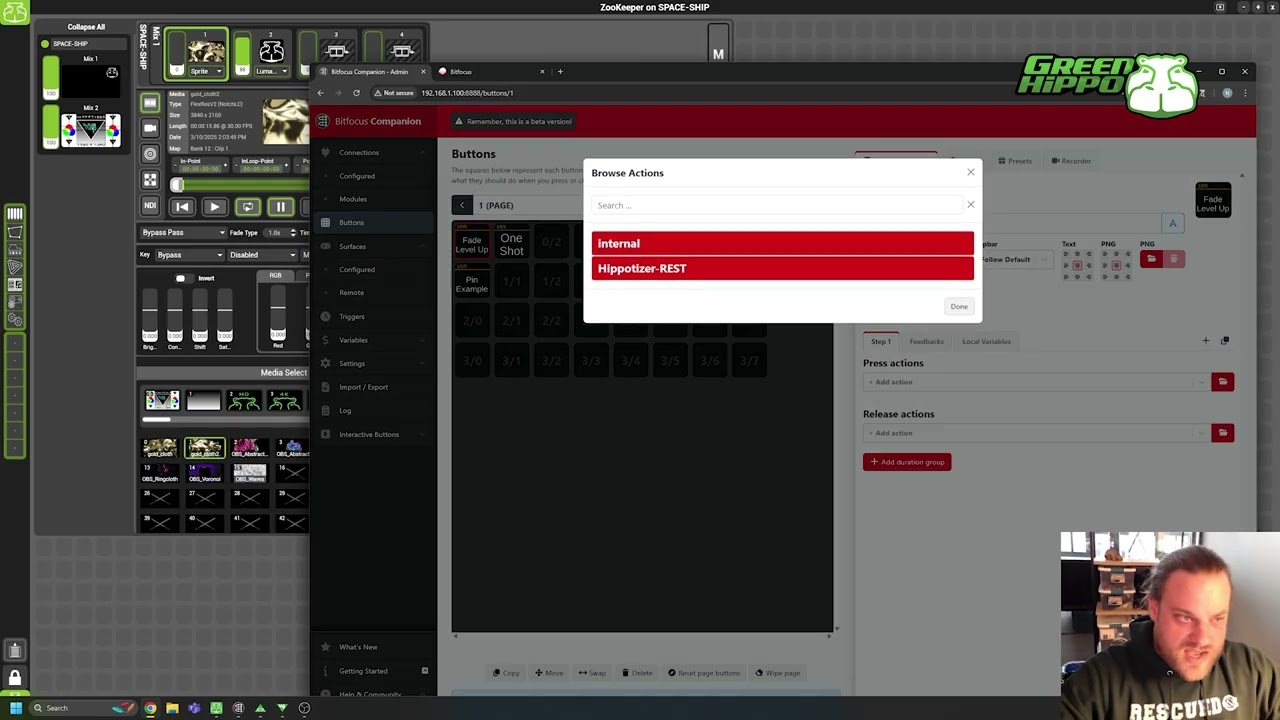Click the text font A icon

pyautogui.click(x=1173, y=223)
